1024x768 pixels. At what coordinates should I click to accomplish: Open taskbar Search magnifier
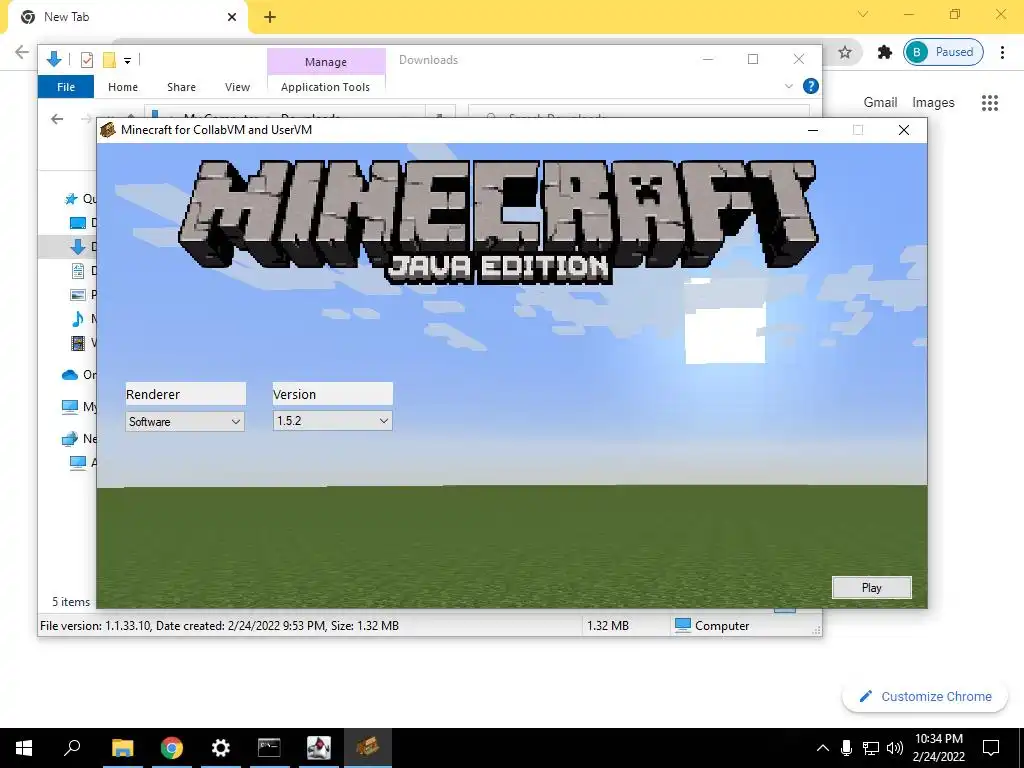[72, 748]
